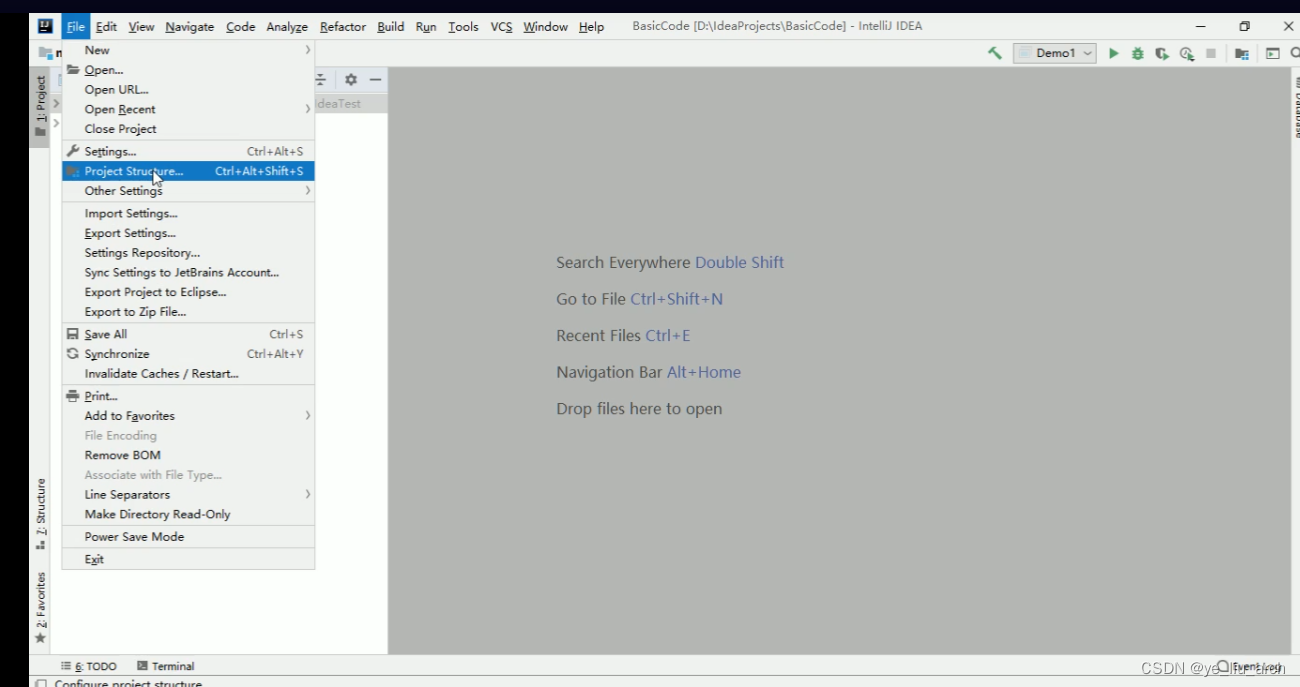Select Exit in the File menu
Viewport: 1300px width, 687px height.
pyautogui.click(x=188, y=560)
